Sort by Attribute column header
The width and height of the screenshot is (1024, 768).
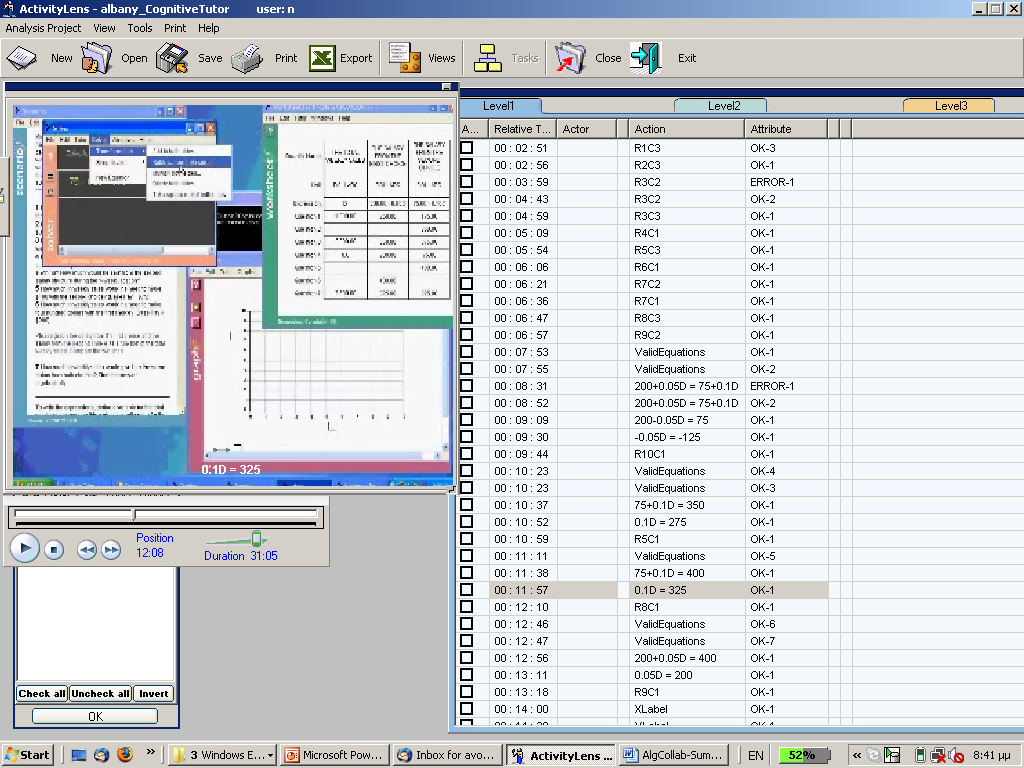coord(786,129)
